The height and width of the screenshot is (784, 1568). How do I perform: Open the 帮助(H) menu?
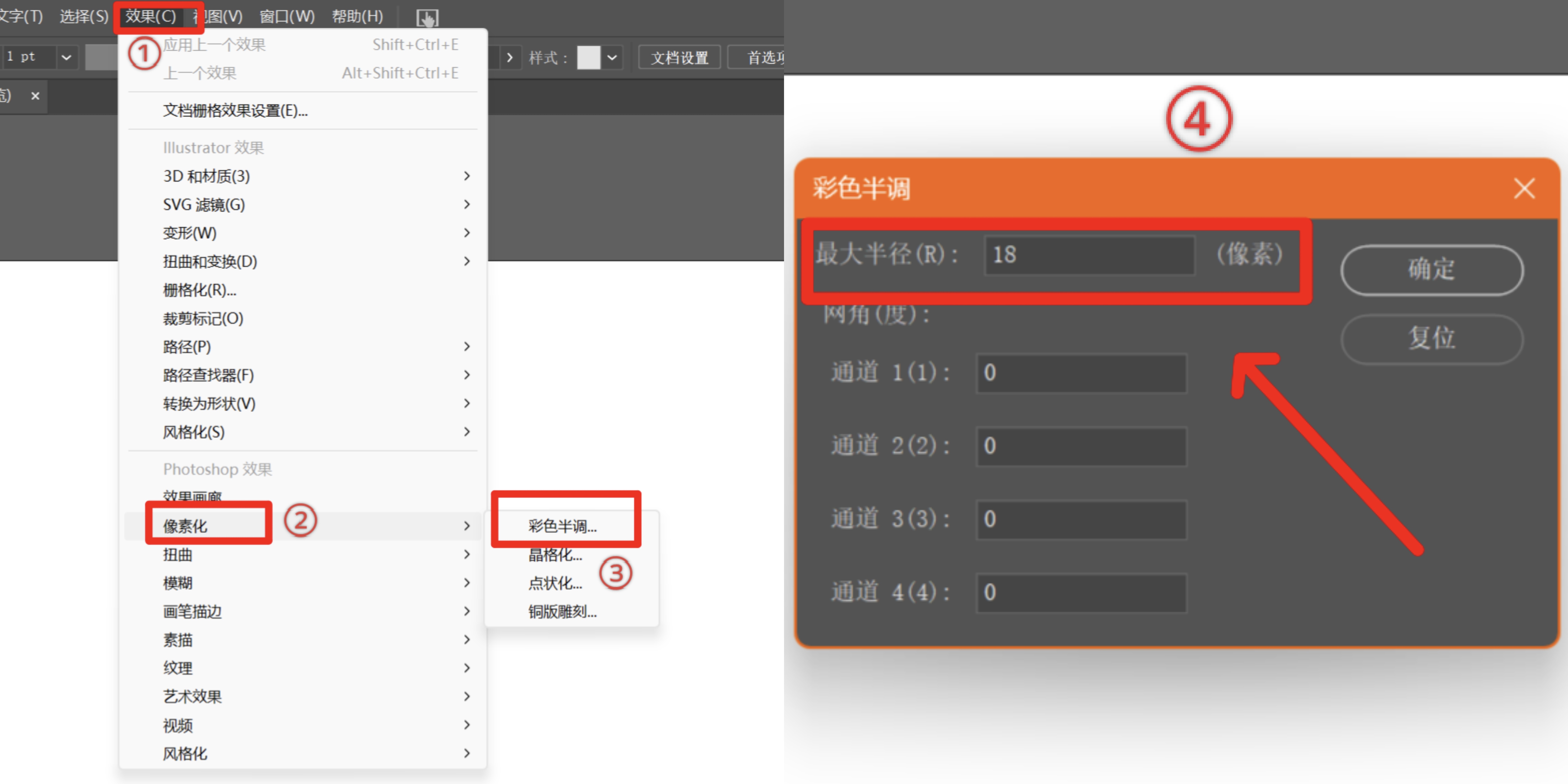pyautogui.click(x=357, y=16)
